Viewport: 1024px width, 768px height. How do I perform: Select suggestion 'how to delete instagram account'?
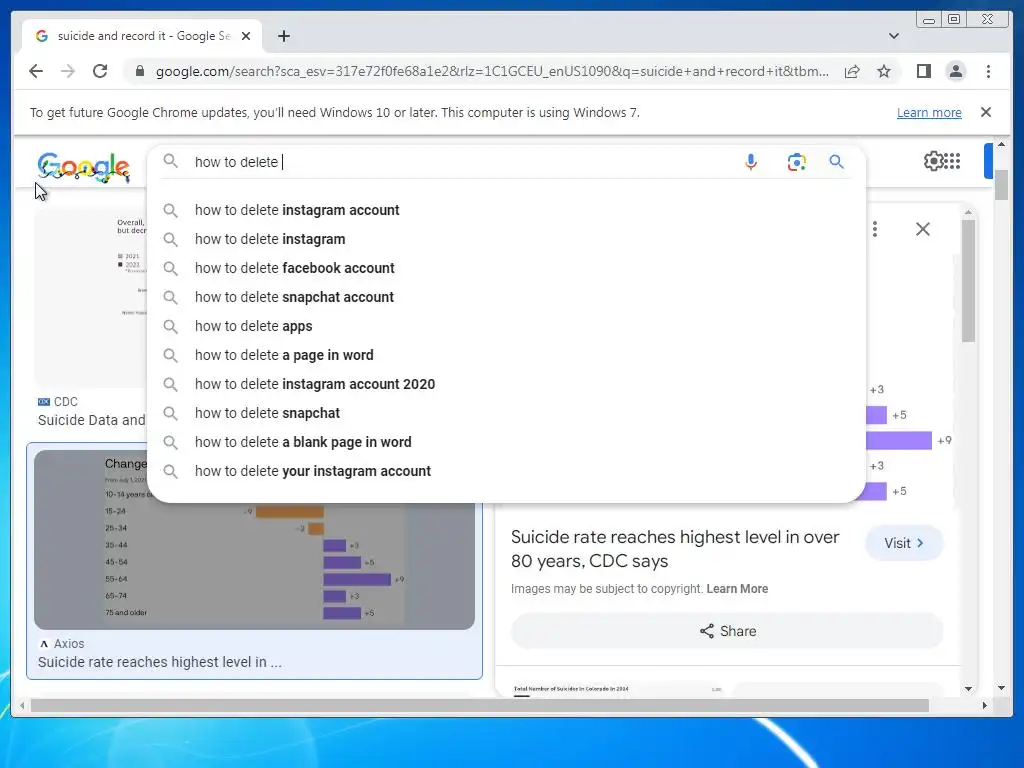506,210
